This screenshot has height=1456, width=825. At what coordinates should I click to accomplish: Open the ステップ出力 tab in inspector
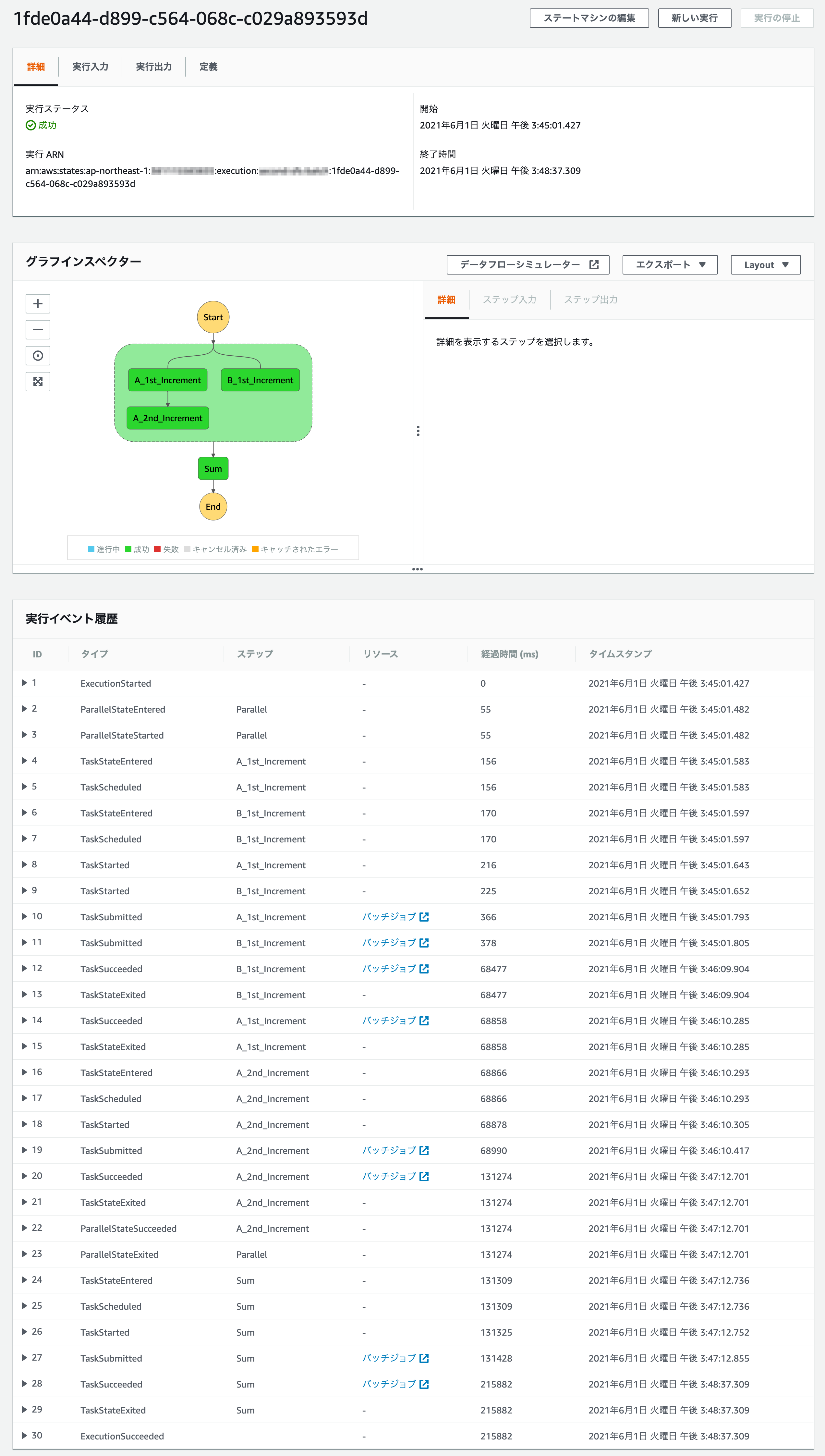(x=590, y=300)
